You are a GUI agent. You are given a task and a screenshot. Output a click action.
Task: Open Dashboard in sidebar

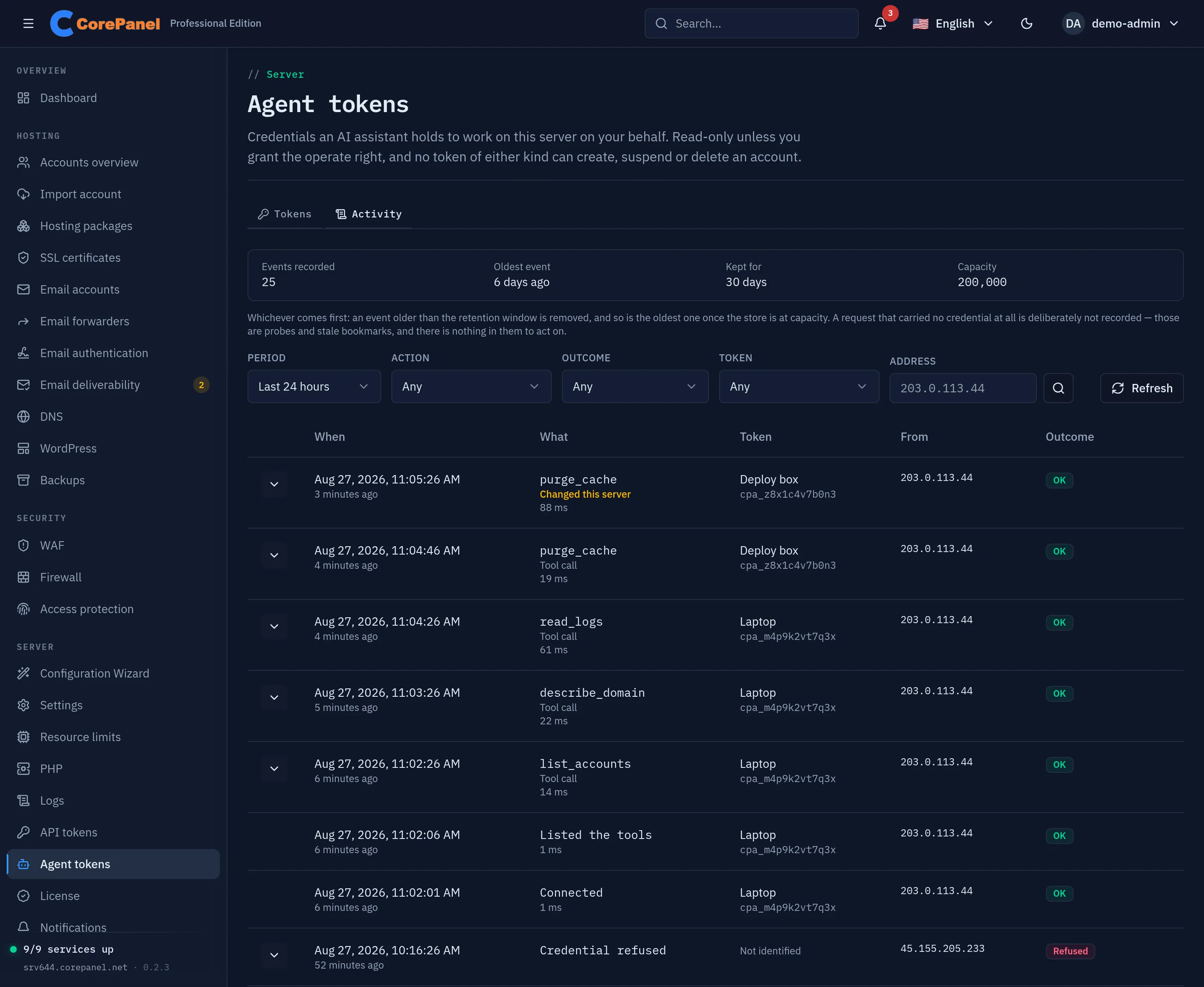(113, 98)
